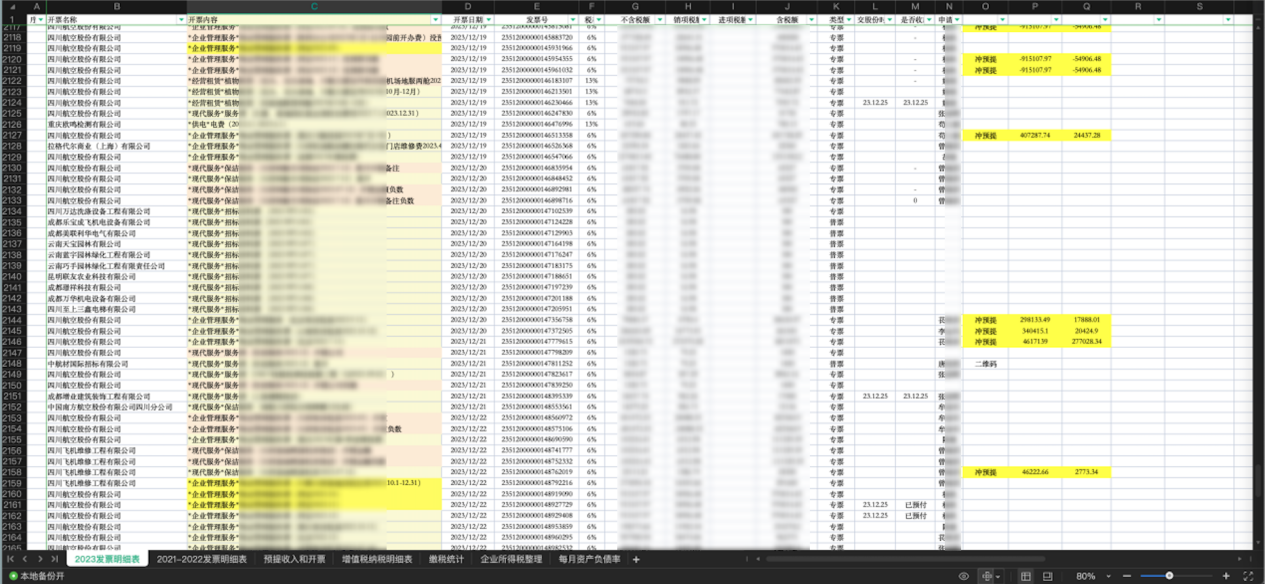Open filter dropdown for 开票内容 column
The image size is (1265, 584).
435,20
